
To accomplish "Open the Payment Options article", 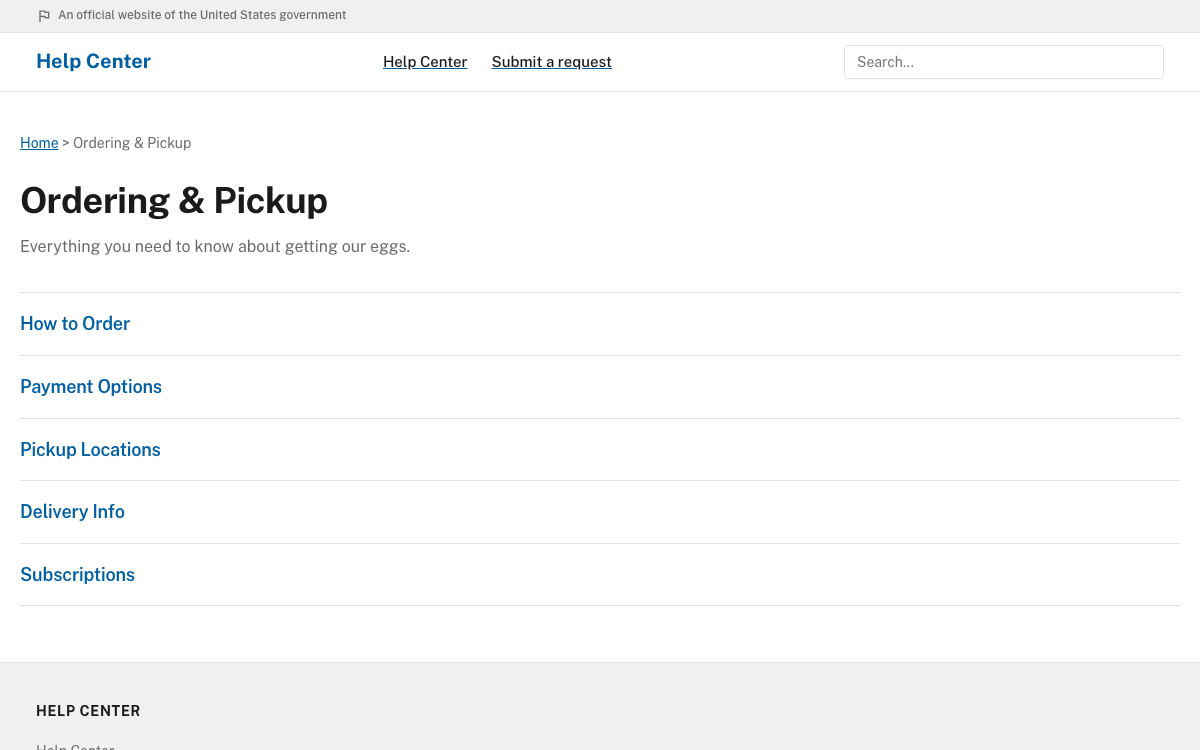I will click(x=91, y=387).
